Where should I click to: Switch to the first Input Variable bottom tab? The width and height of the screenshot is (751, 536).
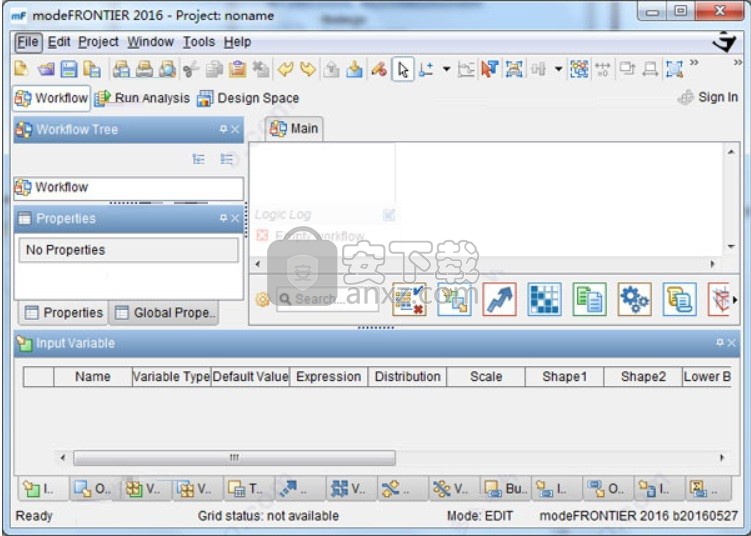coord(44,488)
